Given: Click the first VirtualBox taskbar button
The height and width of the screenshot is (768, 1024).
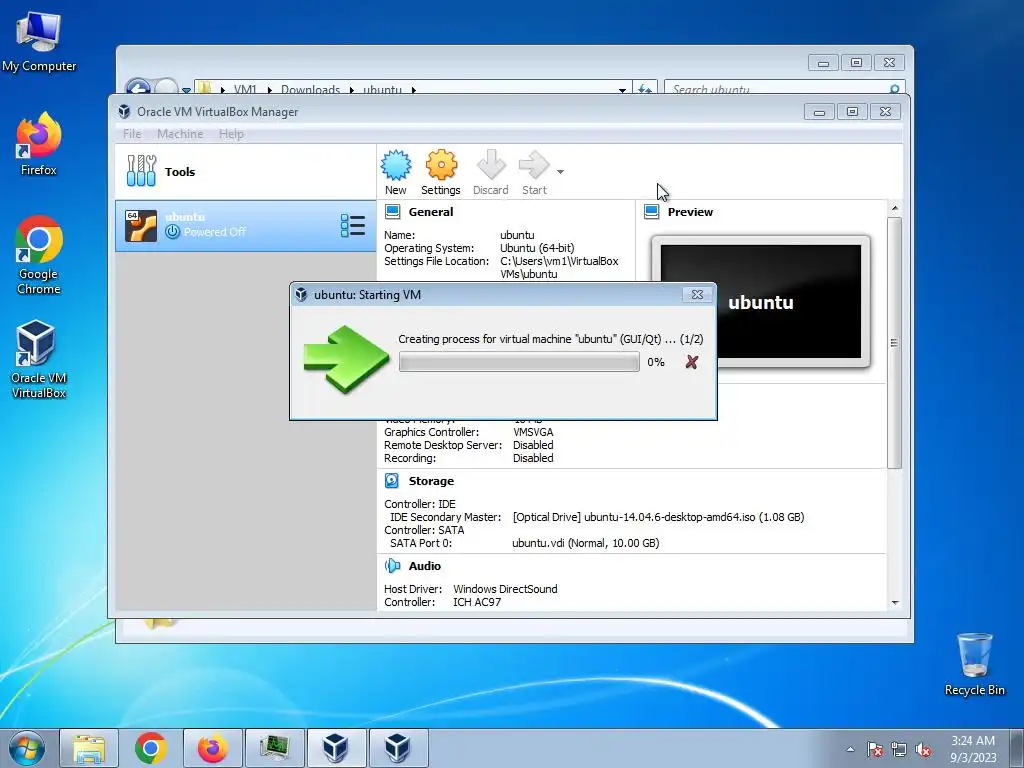Looking at the screenshot, I should 336,748.
